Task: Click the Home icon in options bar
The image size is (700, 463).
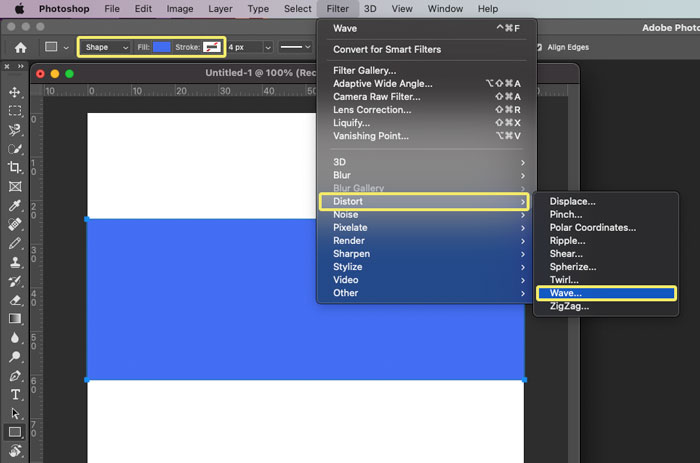Action: point(20,47)
